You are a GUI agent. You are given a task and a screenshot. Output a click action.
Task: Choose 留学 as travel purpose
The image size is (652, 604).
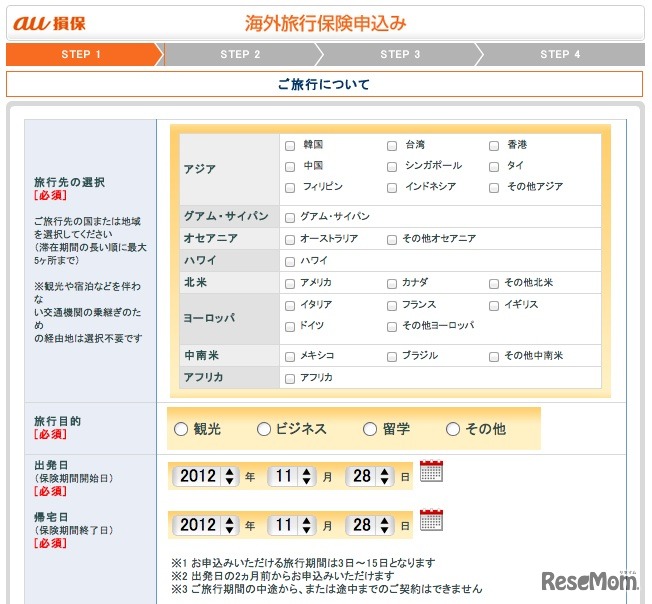[x=370, y=429]
